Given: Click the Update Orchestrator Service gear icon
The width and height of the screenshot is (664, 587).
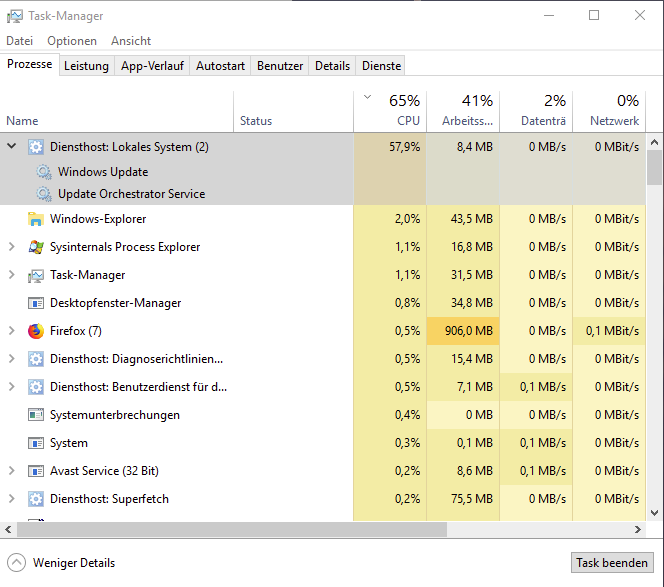Looking at the screenshot, I should click(x=44, y=194).
